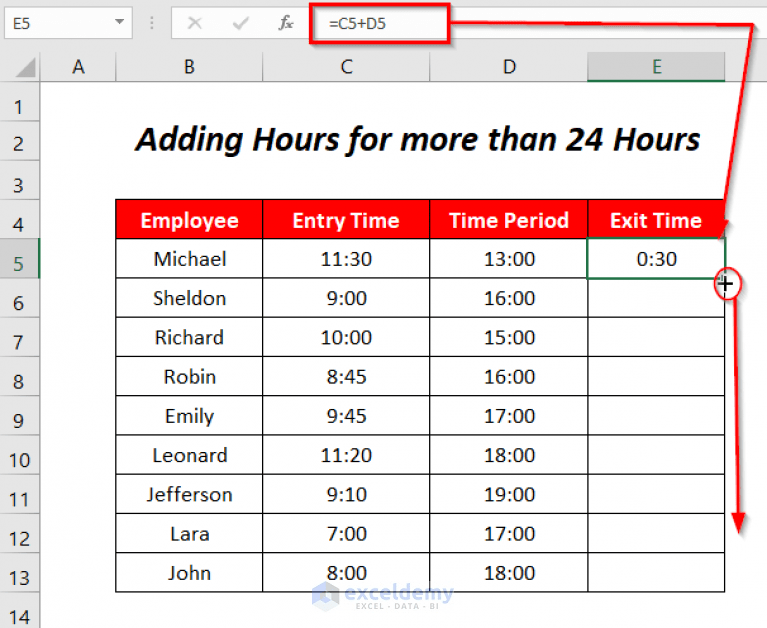Click the empty exit time cell for John
This screenshot has width=767, height=628.
[x=656, y=573]
